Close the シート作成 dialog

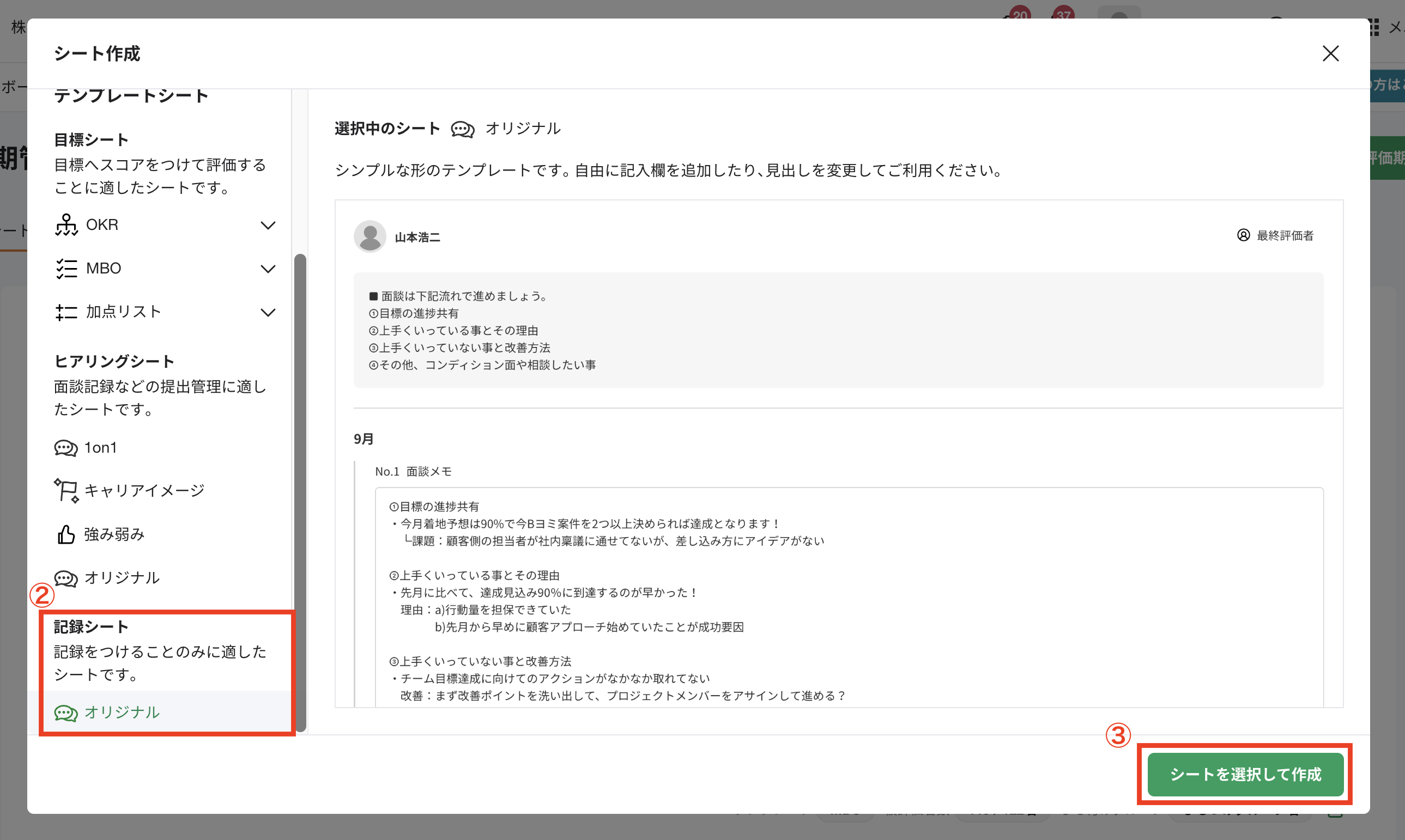1330,54
